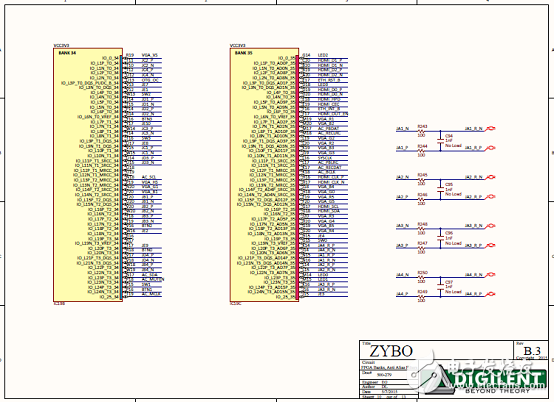Select the R247 resistor symbol
The width and height of the screenshot is (554, 402).
point(421,248)
